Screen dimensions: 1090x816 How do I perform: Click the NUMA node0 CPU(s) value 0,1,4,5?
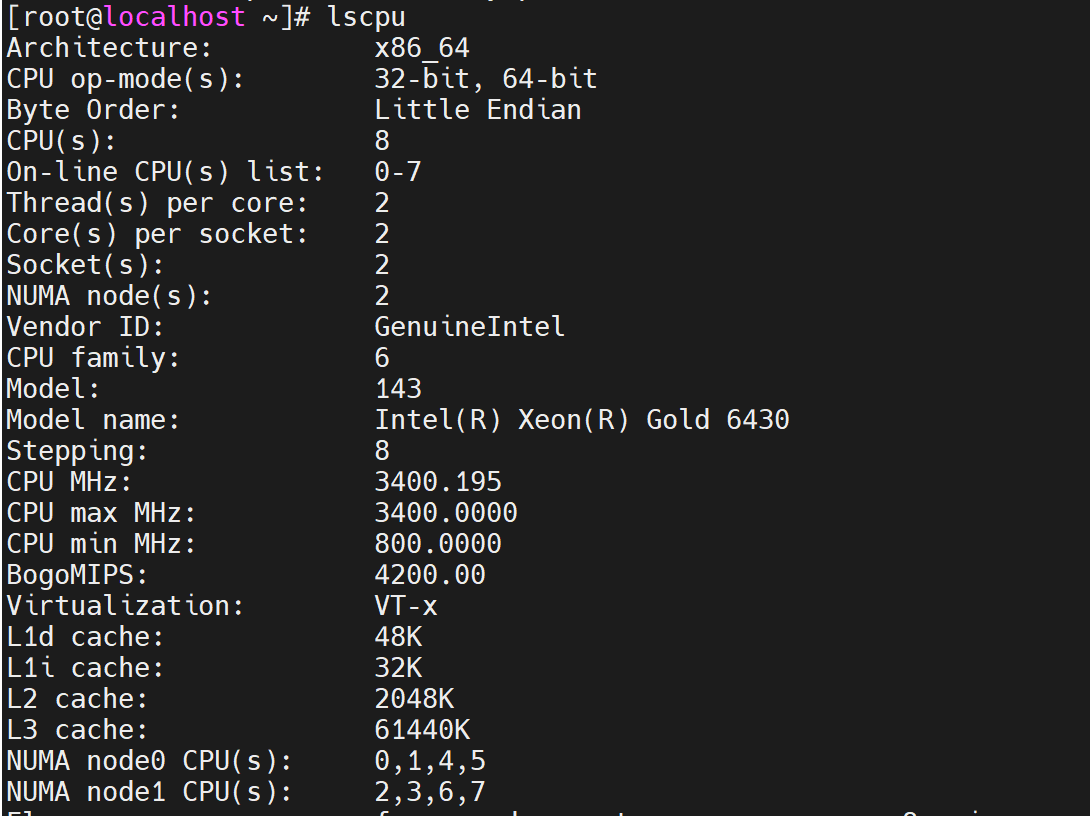[430, 761]
